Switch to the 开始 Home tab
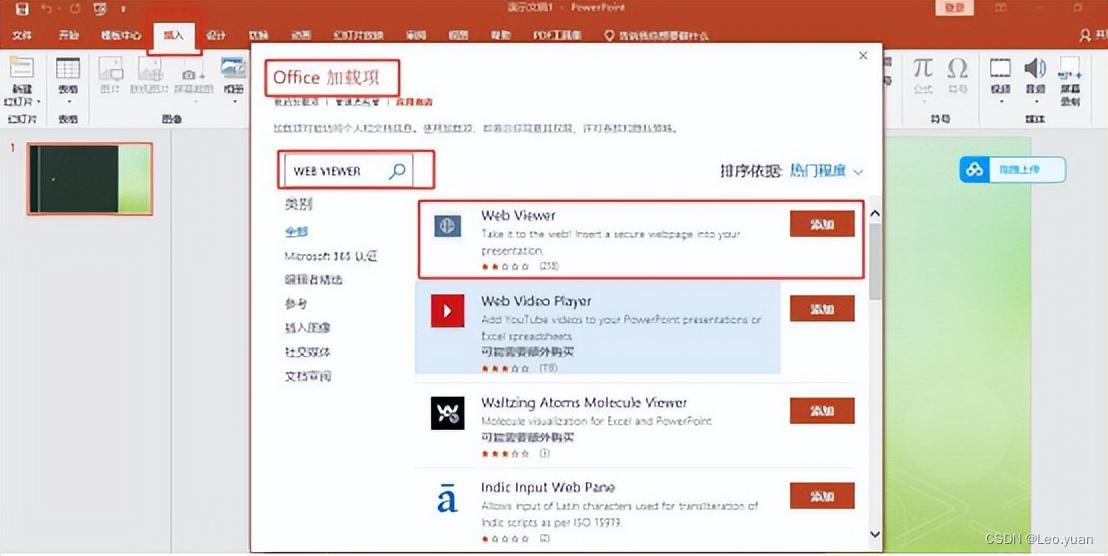The width and height of the screenshot is (1108, 556). (x=69, y=35)
